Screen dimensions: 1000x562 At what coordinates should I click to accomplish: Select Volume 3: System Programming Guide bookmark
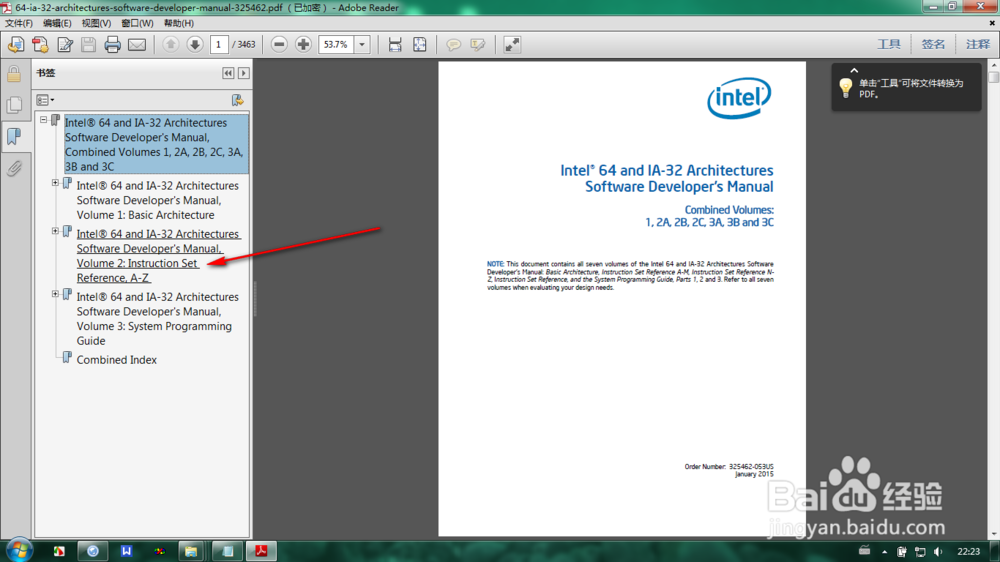158,319
